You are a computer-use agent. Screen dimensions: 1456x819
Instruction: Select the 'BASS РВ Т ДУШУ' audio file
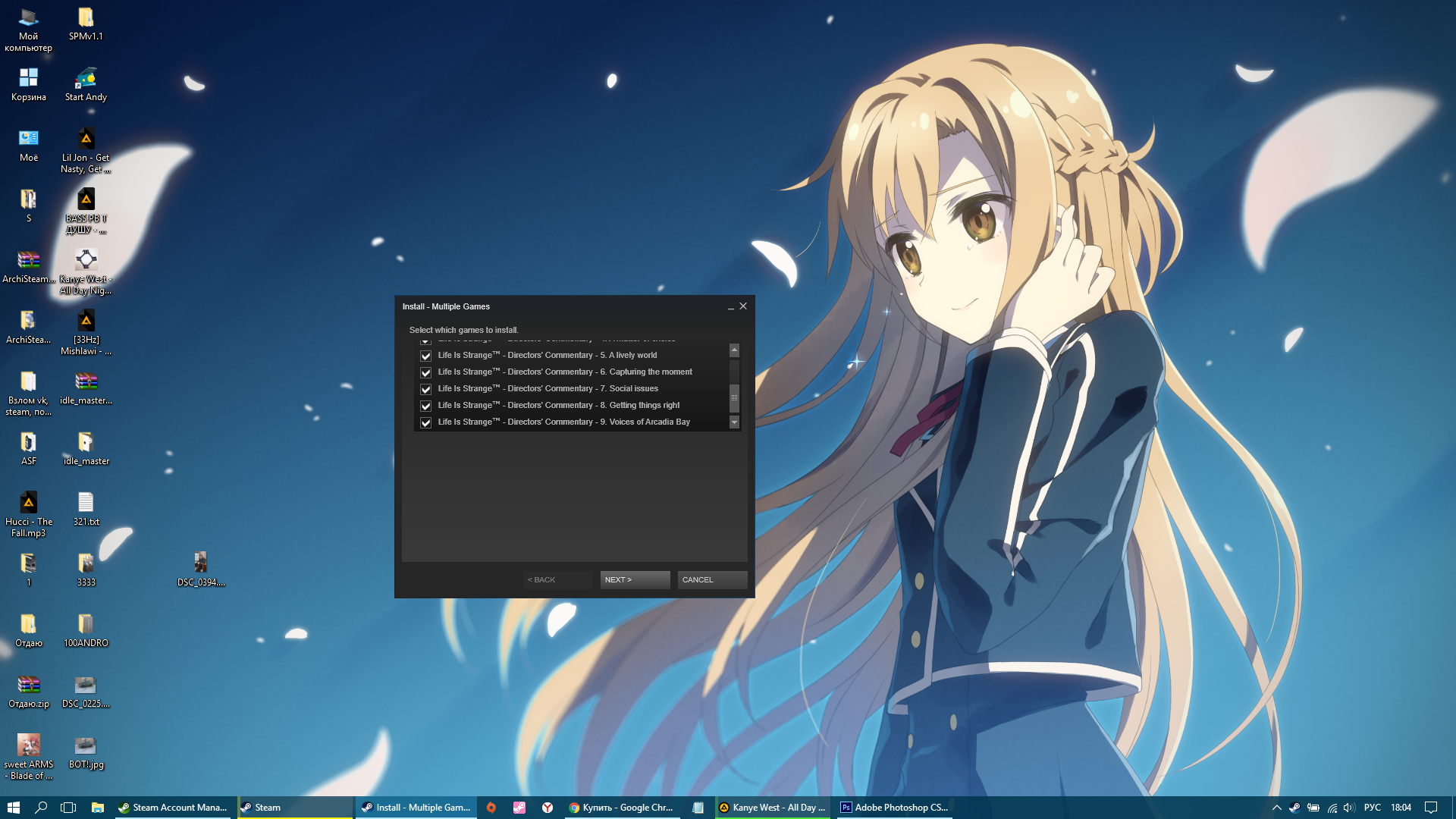click(x=86, y=212)
